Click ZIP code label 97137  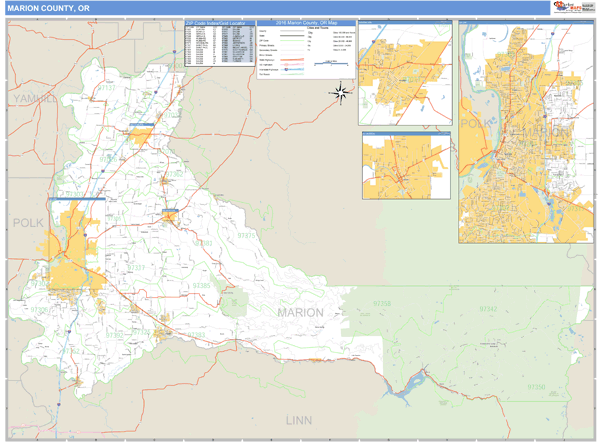tap(106, 88)
